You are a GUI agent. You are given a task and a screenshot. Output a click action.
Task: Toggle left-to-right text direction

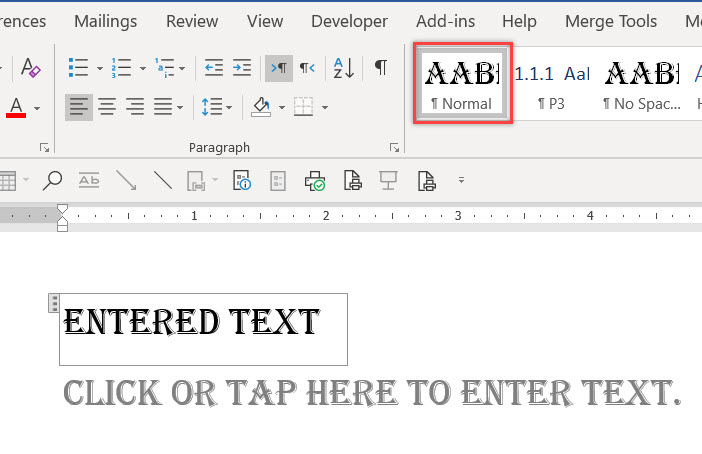point(279,68)
